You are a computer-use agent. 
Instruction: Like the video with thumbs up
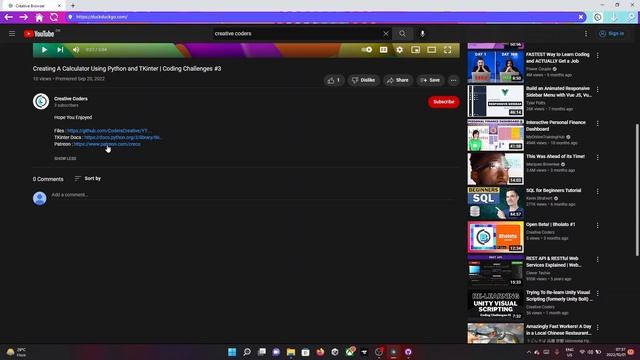coord(334,80)
